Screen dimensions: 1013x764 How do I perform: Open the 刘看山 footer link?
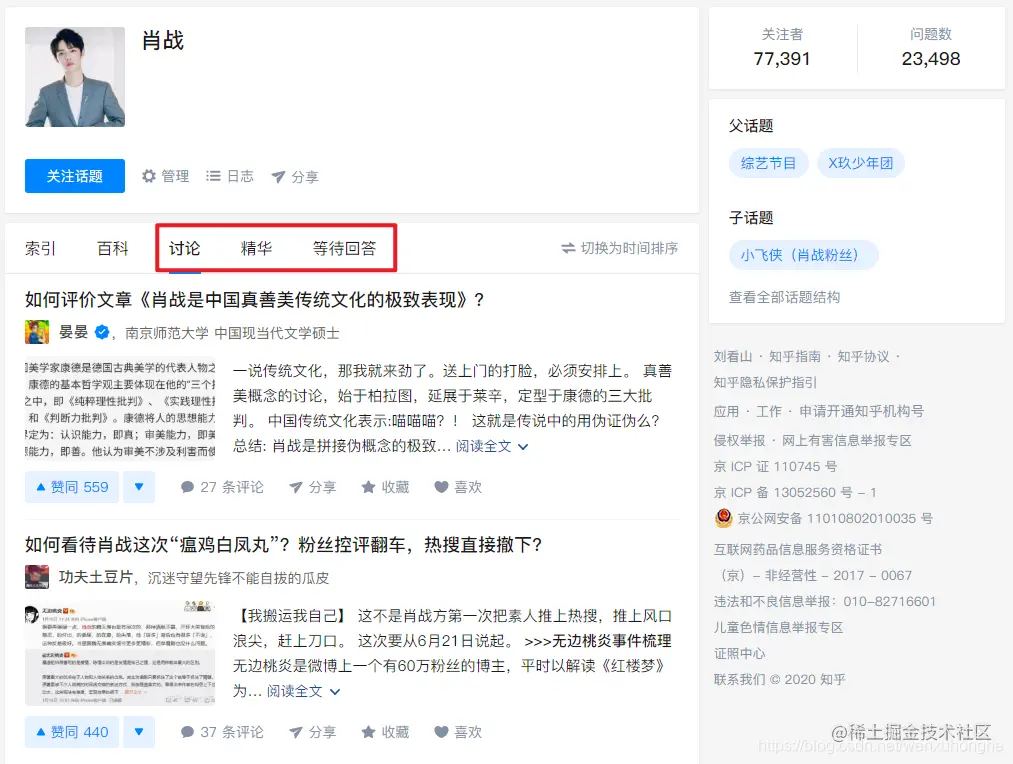(x=733, y=356)
